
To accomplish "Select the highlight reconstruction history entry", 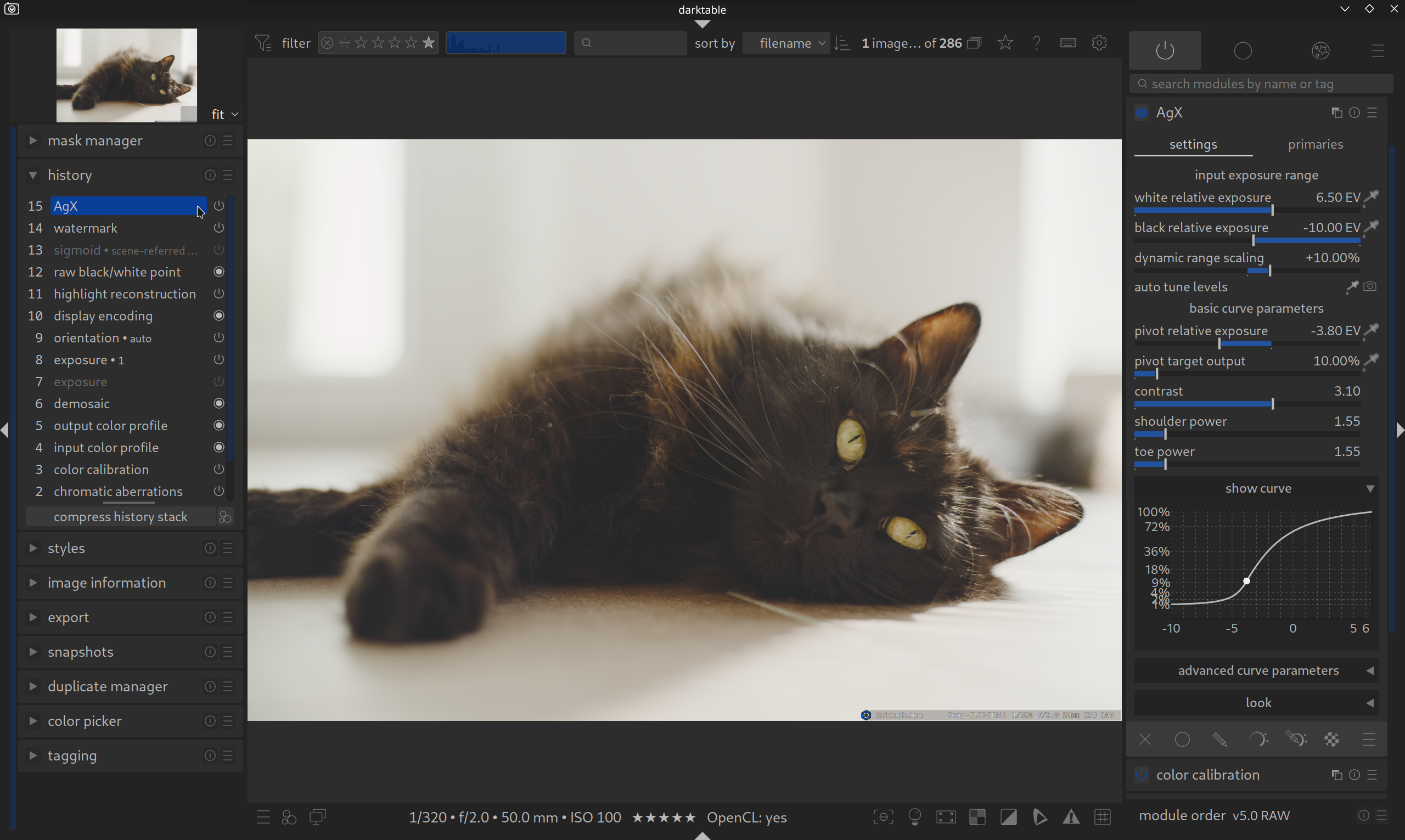I will coord(125,294).
